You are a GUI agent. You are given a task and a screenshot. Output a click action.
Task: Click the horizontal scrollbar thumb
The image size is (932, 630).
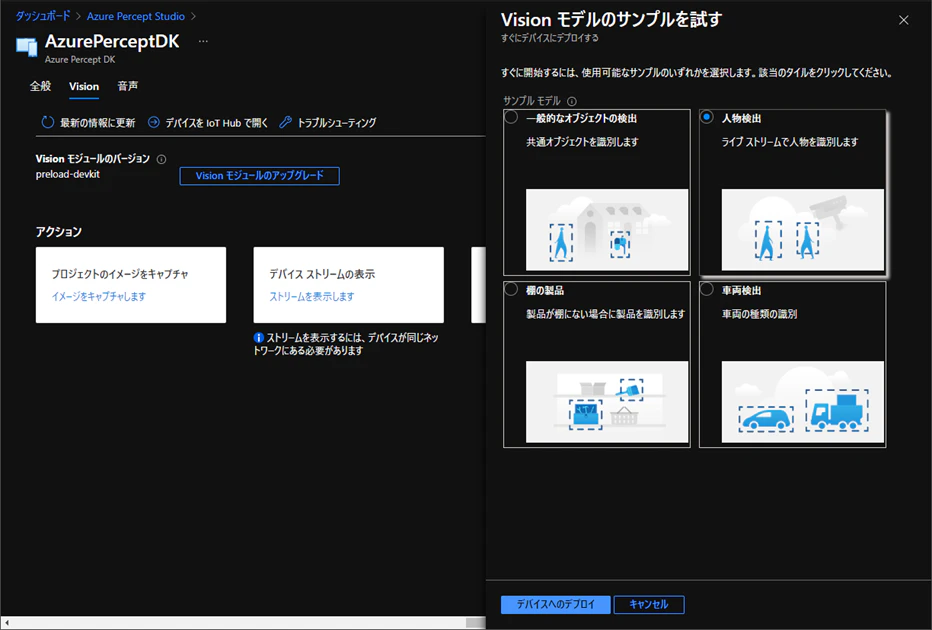pos(476,623)
